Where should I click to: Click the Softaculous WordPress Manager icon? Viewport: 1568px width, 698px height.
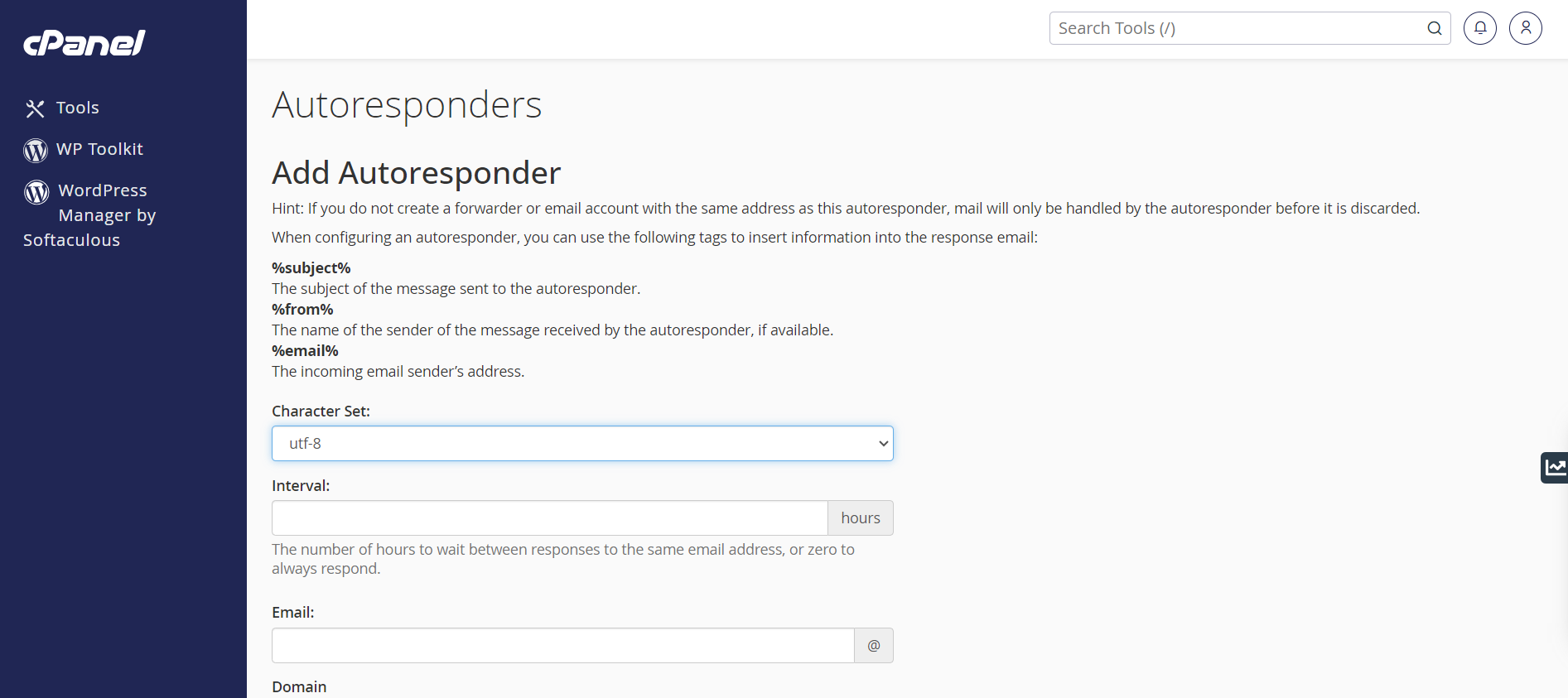(36, 192)
